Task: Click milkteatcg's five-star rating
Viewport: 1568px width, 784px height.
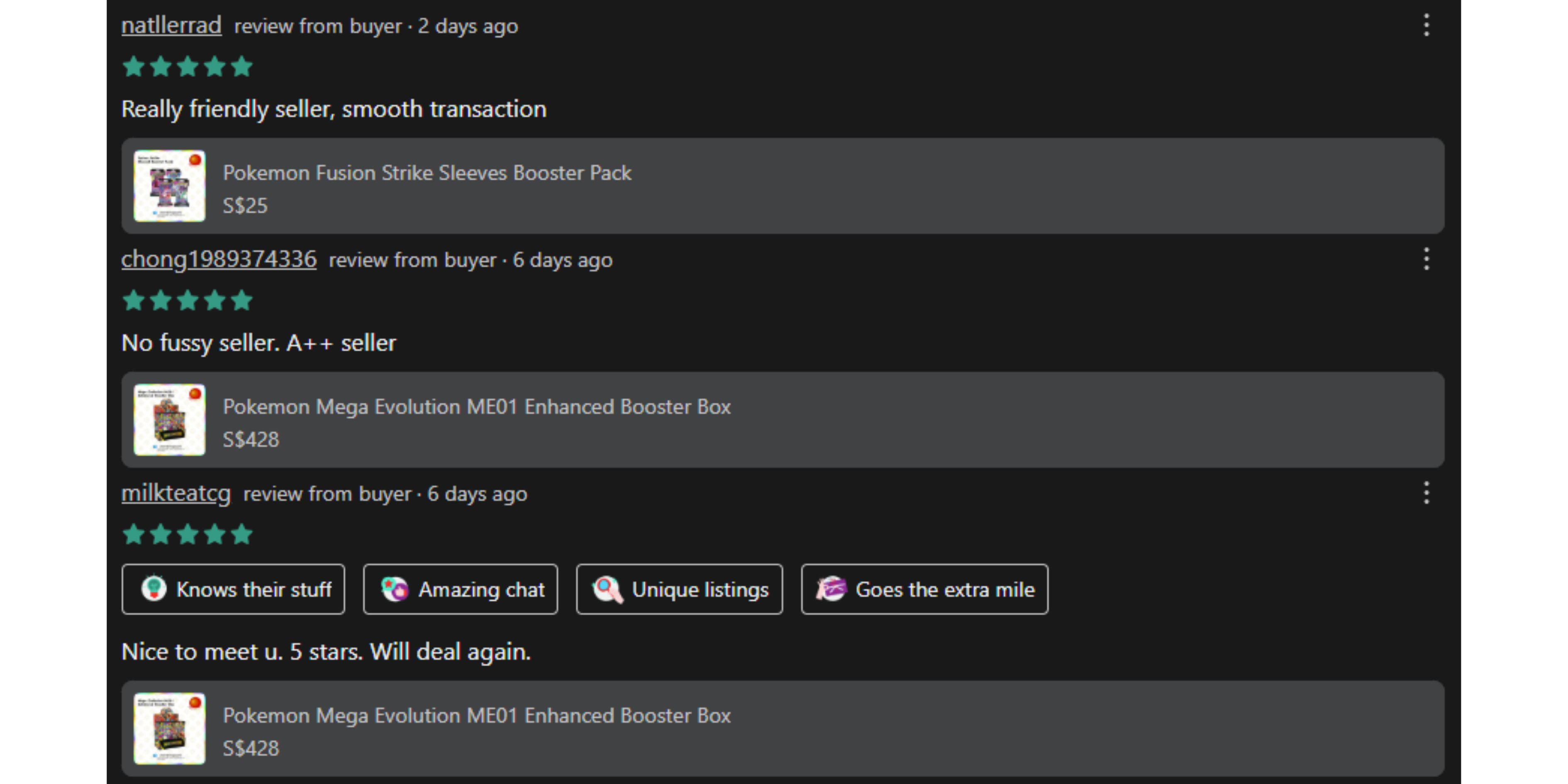Action: pyautogui.click(x=187, y=534)
